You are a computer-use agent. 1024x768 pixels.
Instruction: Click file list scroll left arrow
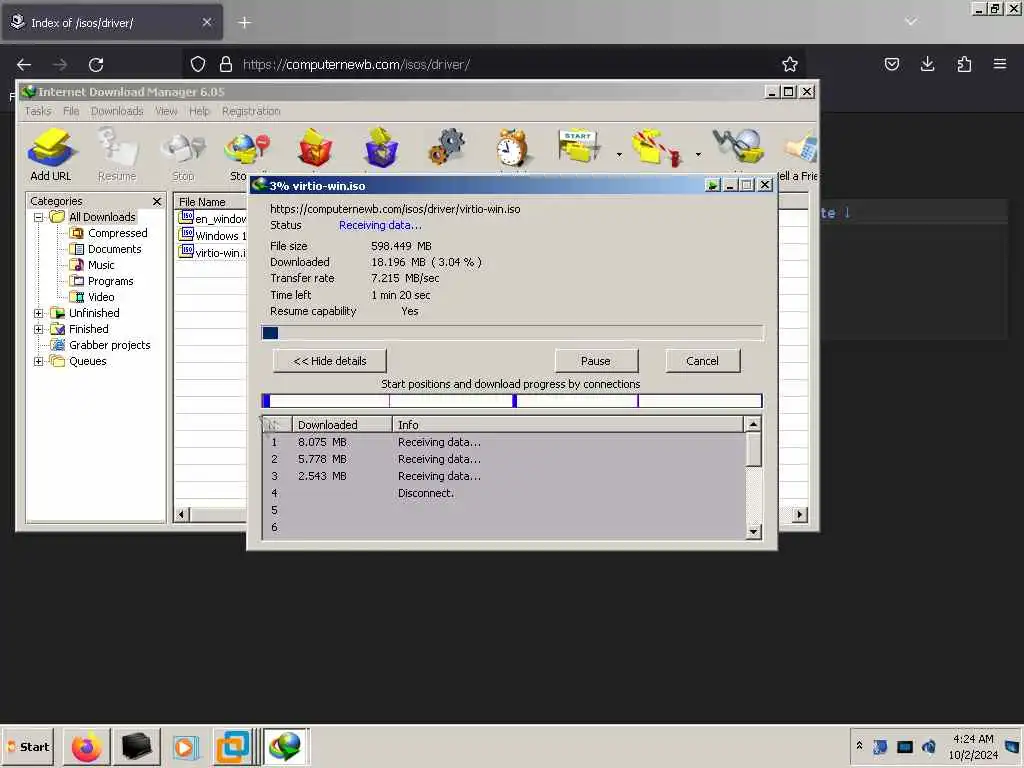coord(182,515)
